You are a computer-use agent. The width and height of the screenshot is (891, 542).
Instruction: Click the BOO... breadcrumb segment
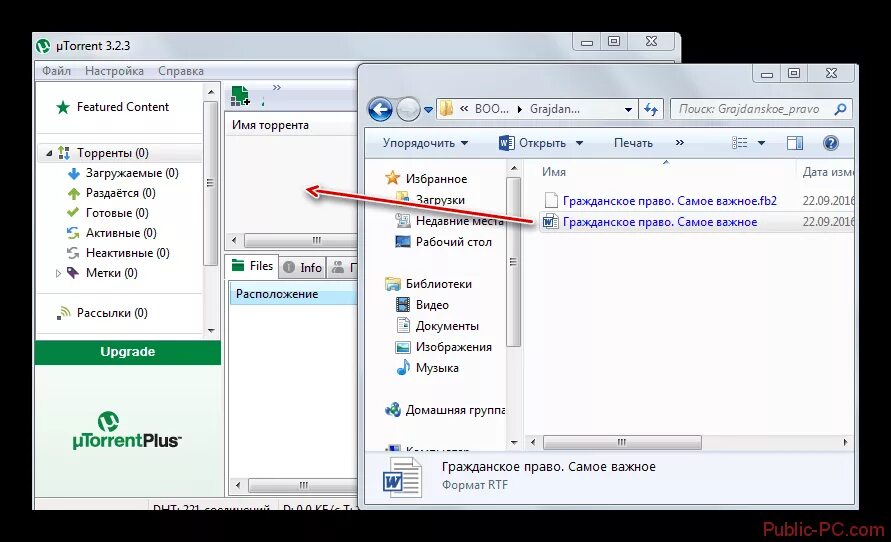click(492, 109)
